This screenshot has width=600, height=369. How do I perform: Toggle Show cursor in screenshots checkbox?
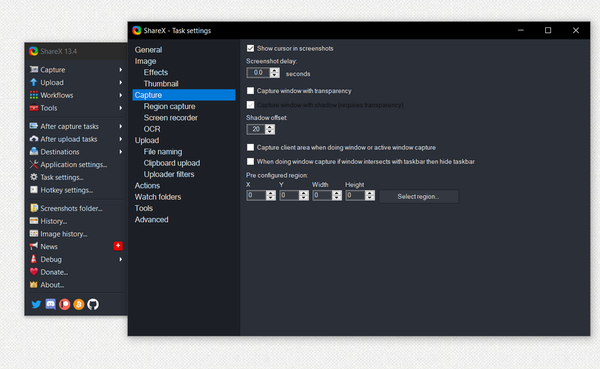point(250,48)
